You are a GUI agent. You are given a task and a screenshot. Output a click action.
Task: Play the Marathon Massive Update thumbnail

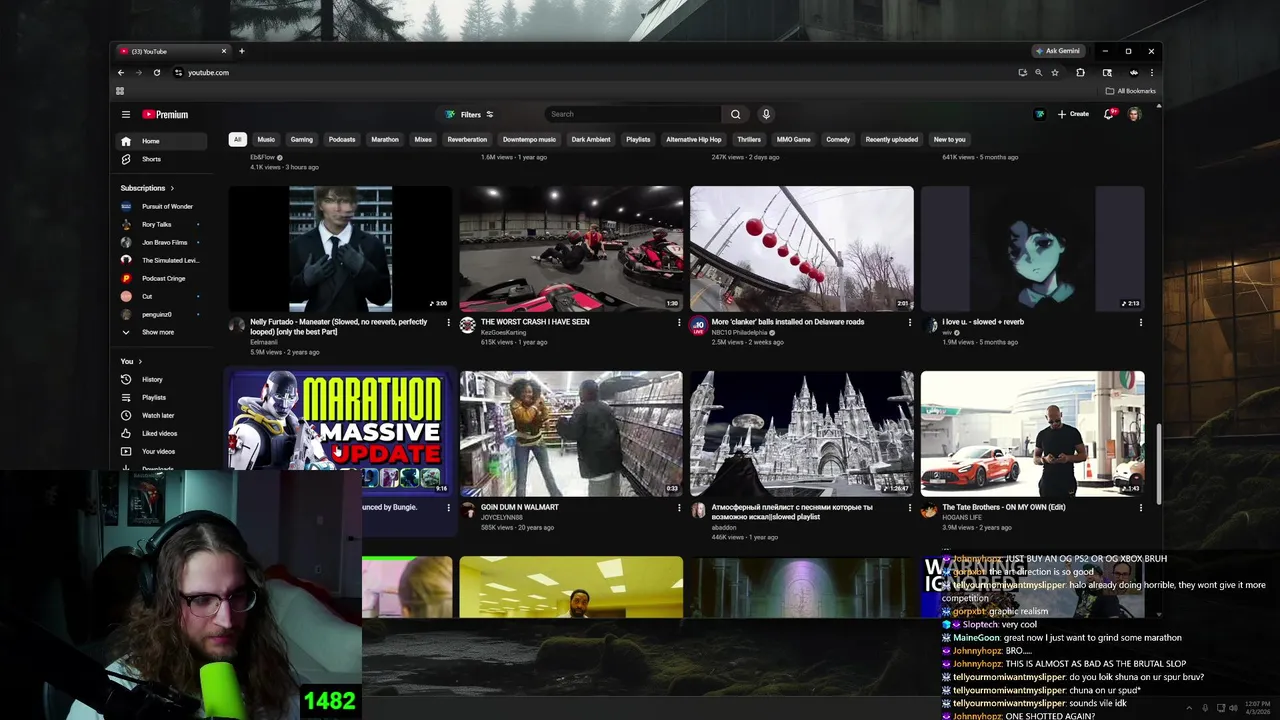coord(340,434)
